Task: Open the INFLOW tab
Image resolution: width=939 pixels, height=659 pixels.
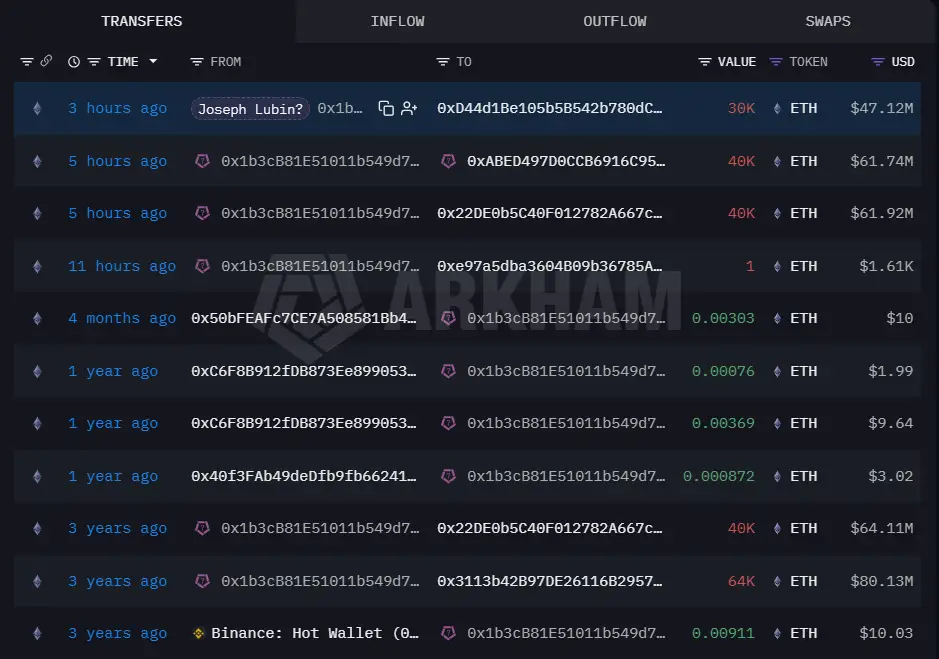Action: point(397,22)
